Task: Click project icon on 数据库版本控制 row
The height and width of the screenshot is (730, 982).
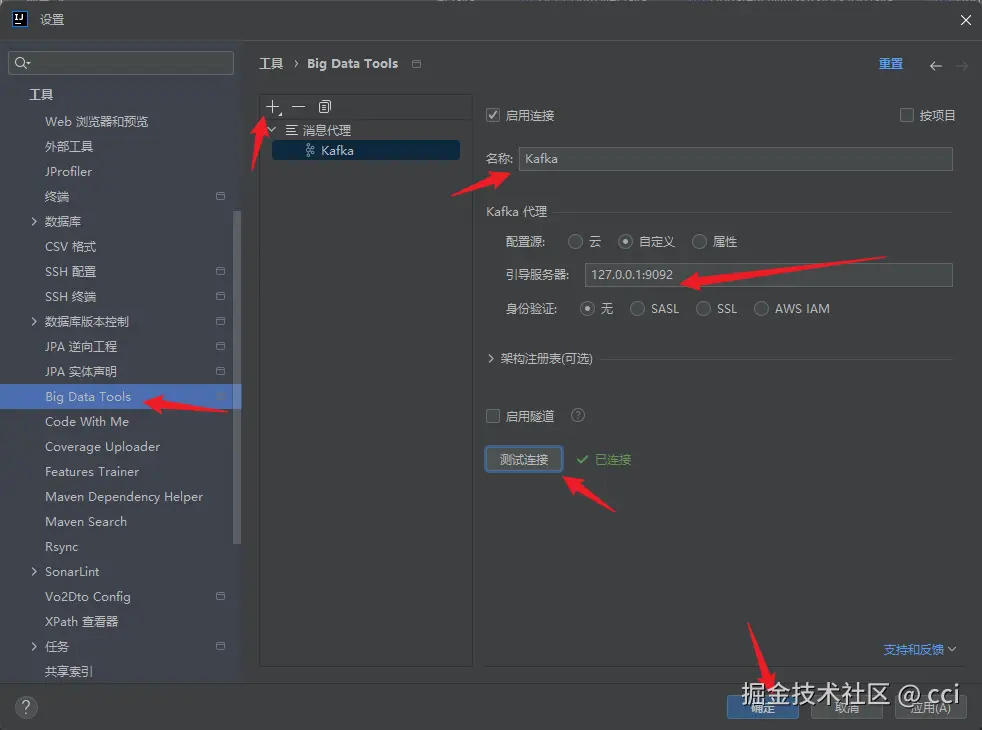Action: point(220,321)
